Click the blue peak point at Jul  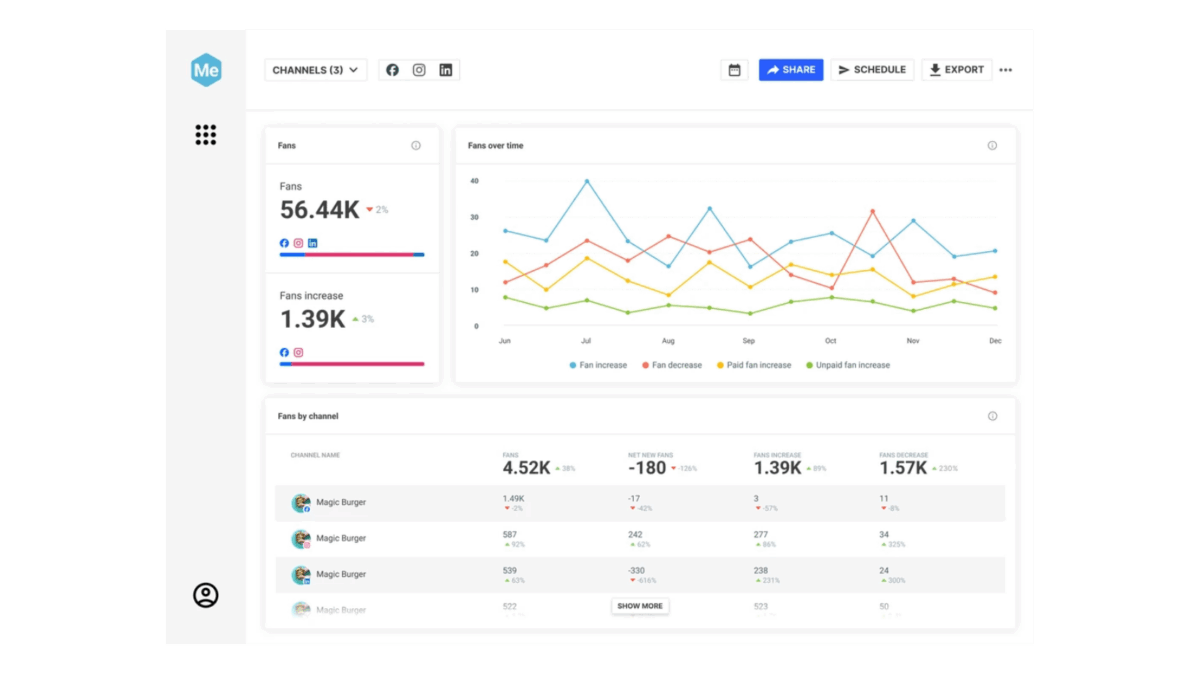586,181
